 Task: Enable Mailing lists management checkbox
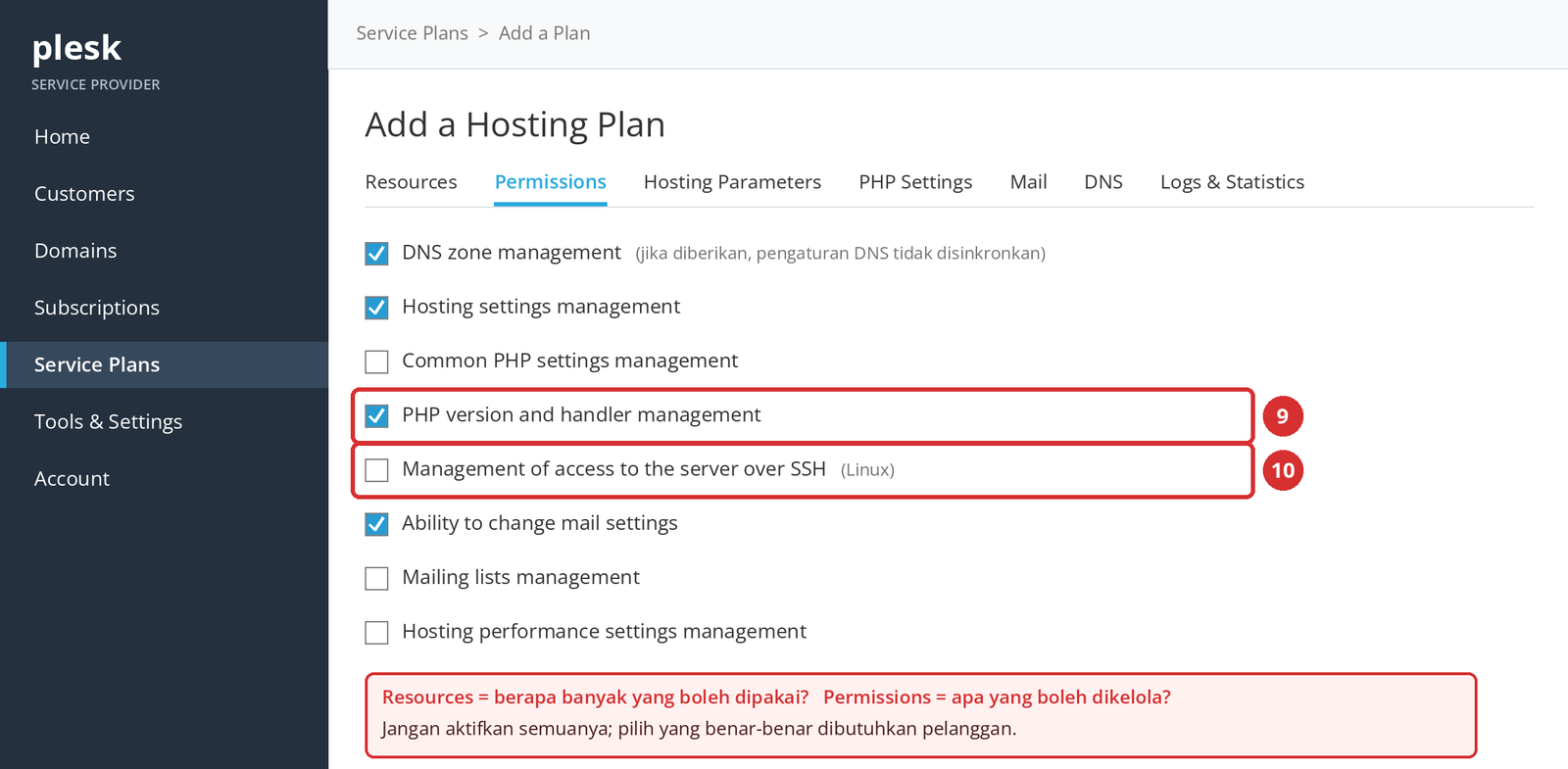(x=376, y=578)
